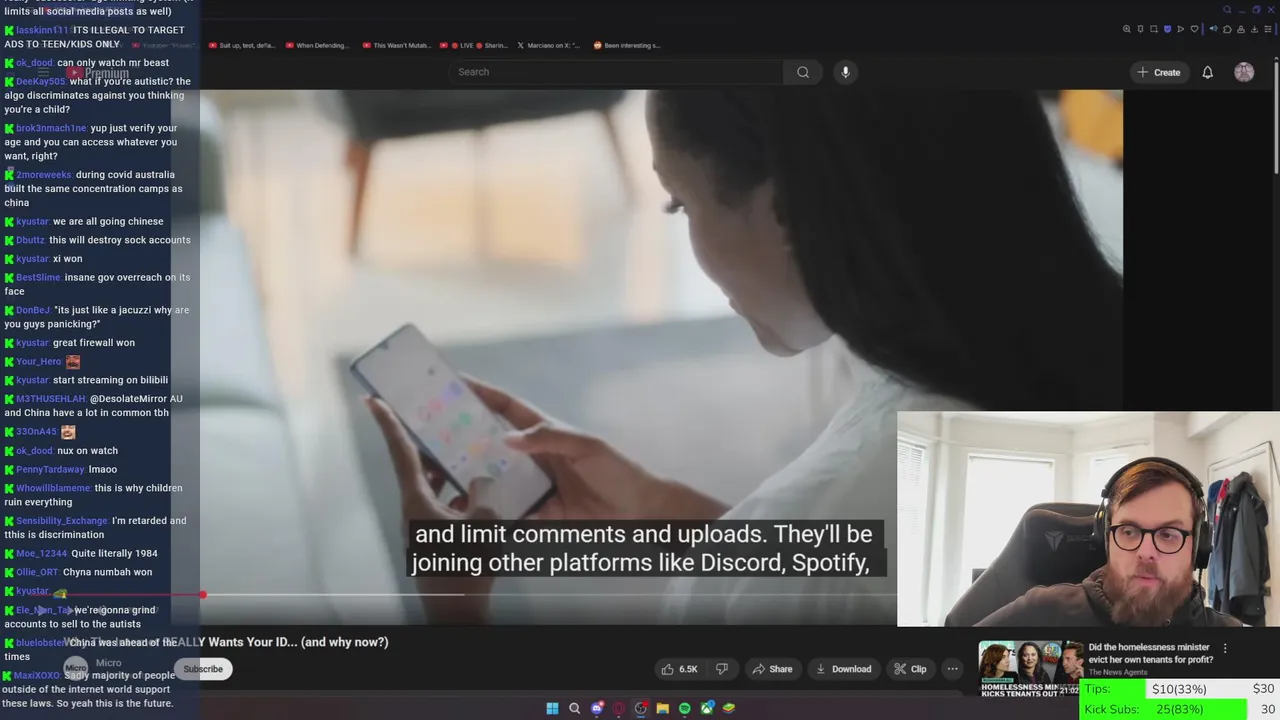
Task: Open the browser profile icon
Action: pos(1241,29)
